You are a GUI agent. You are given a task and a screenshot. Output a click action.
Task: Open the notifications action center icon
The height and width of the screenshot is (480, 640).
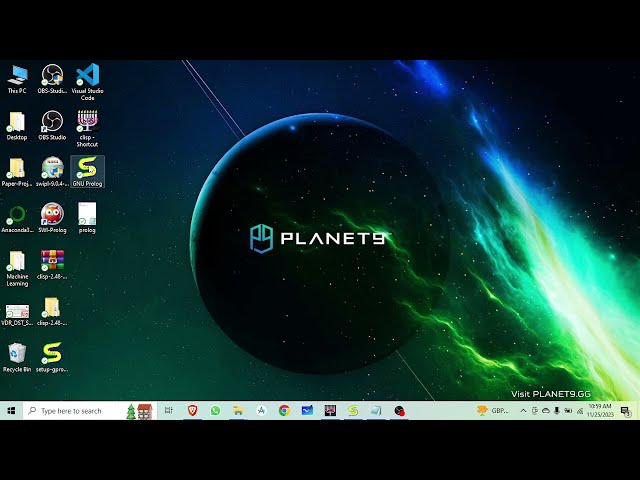point(625,411)
